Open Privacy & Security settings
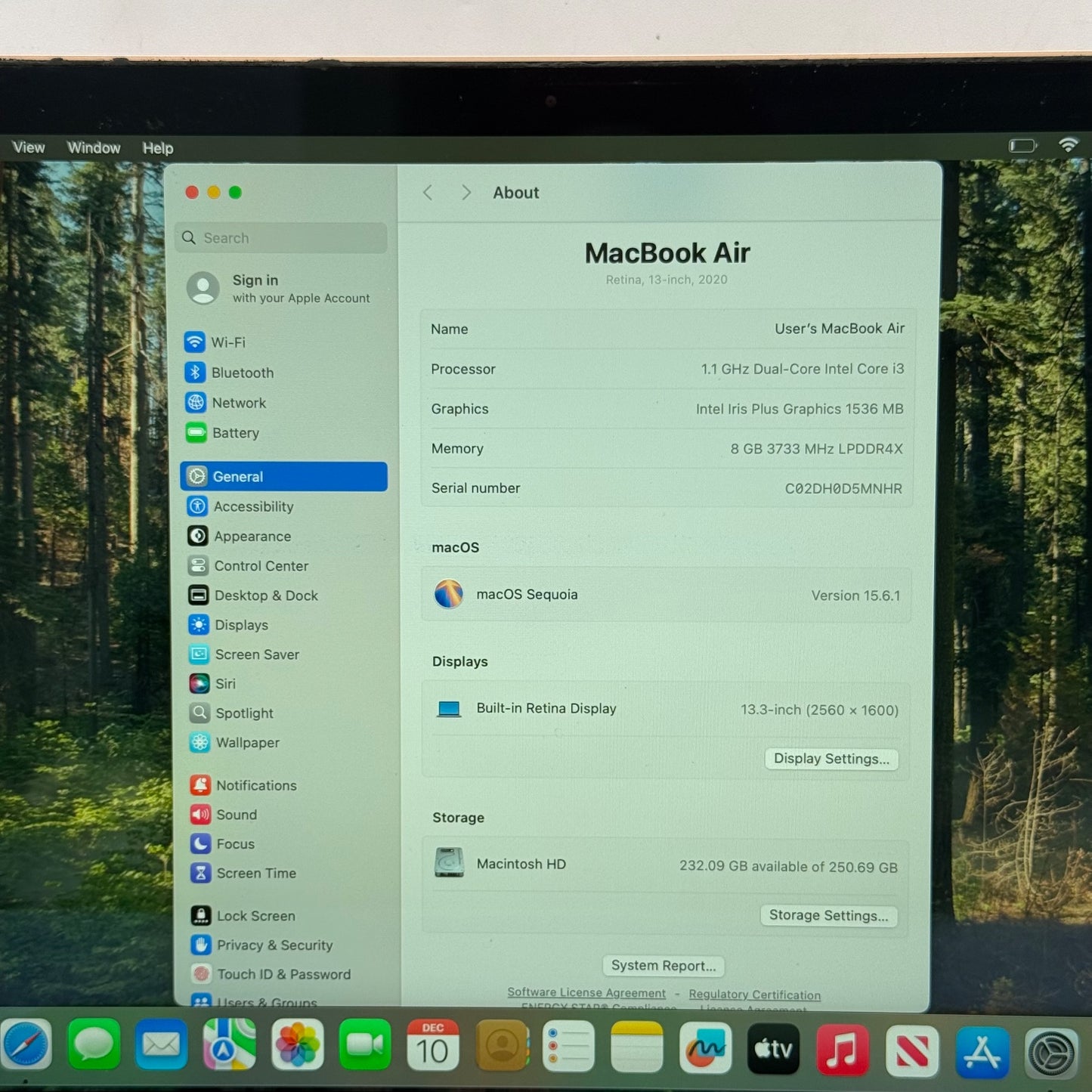1092x1092 pixels. pyautogui.click(x=274, y=945)
